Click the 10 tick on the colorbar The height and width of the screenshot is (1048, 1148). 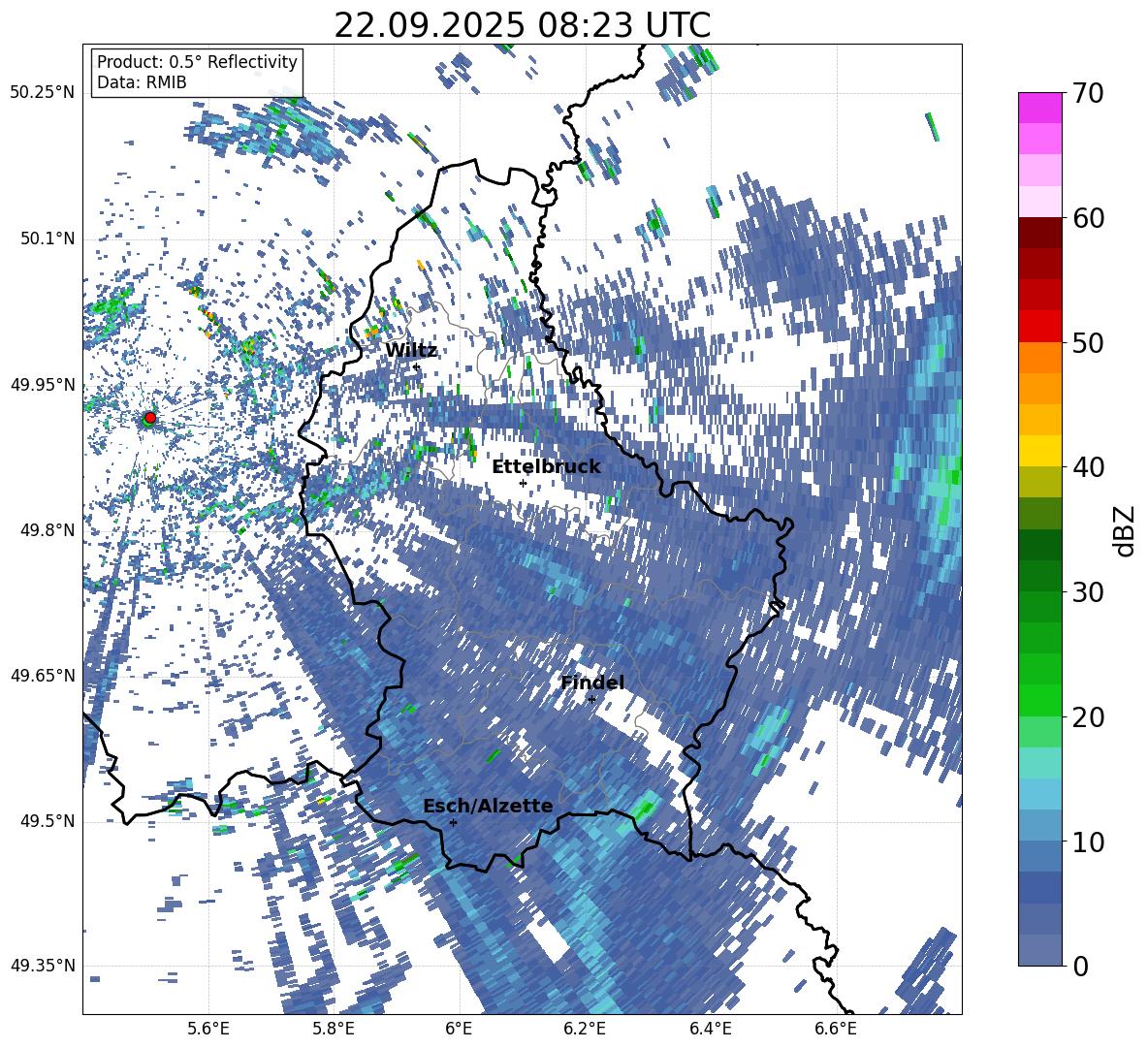pyautogui.click(x=1088, y=842)
